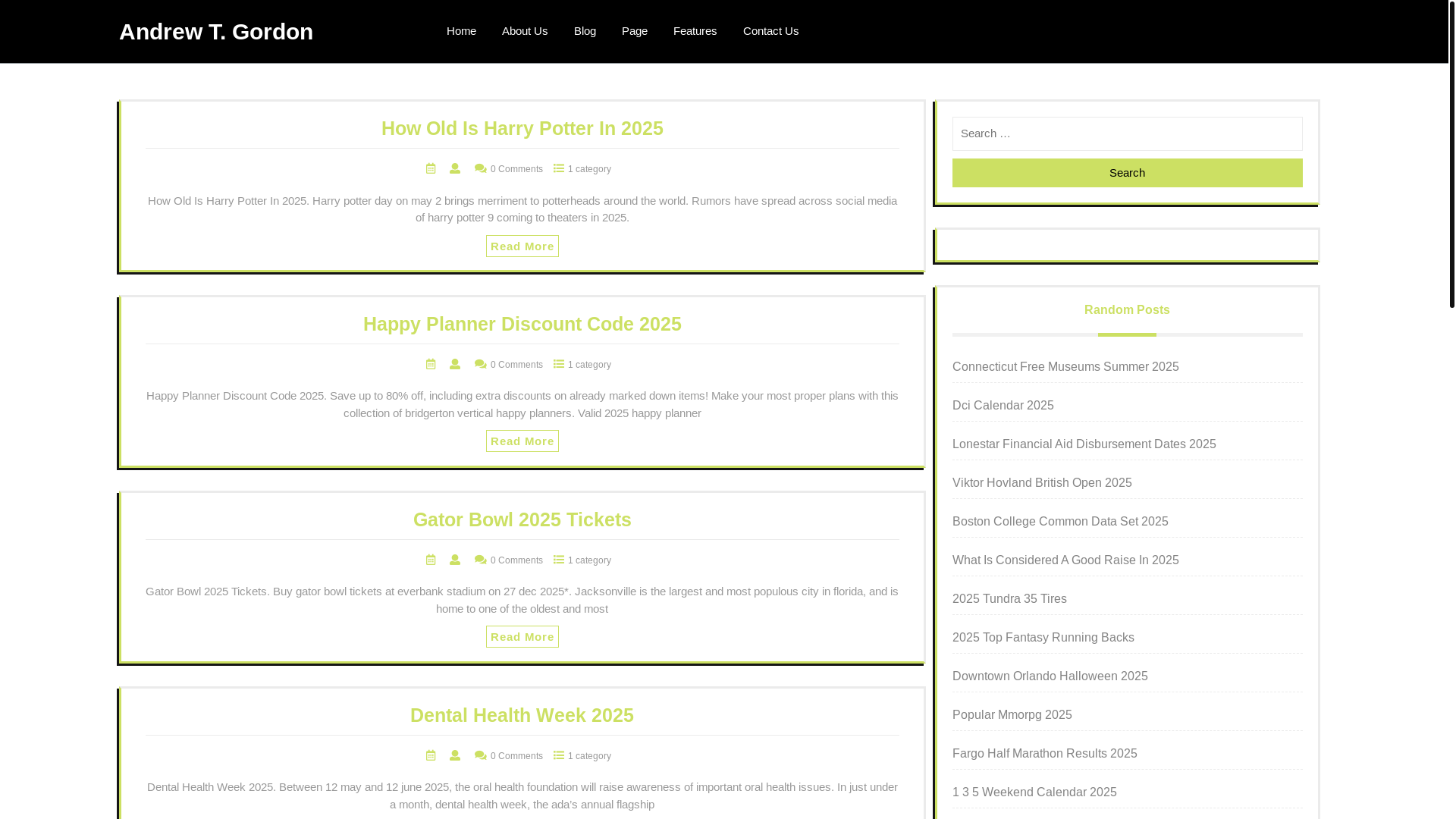
Task: Click 1 category on Happy Planner post
Action: pyautogui.click(x=589, y=365)
